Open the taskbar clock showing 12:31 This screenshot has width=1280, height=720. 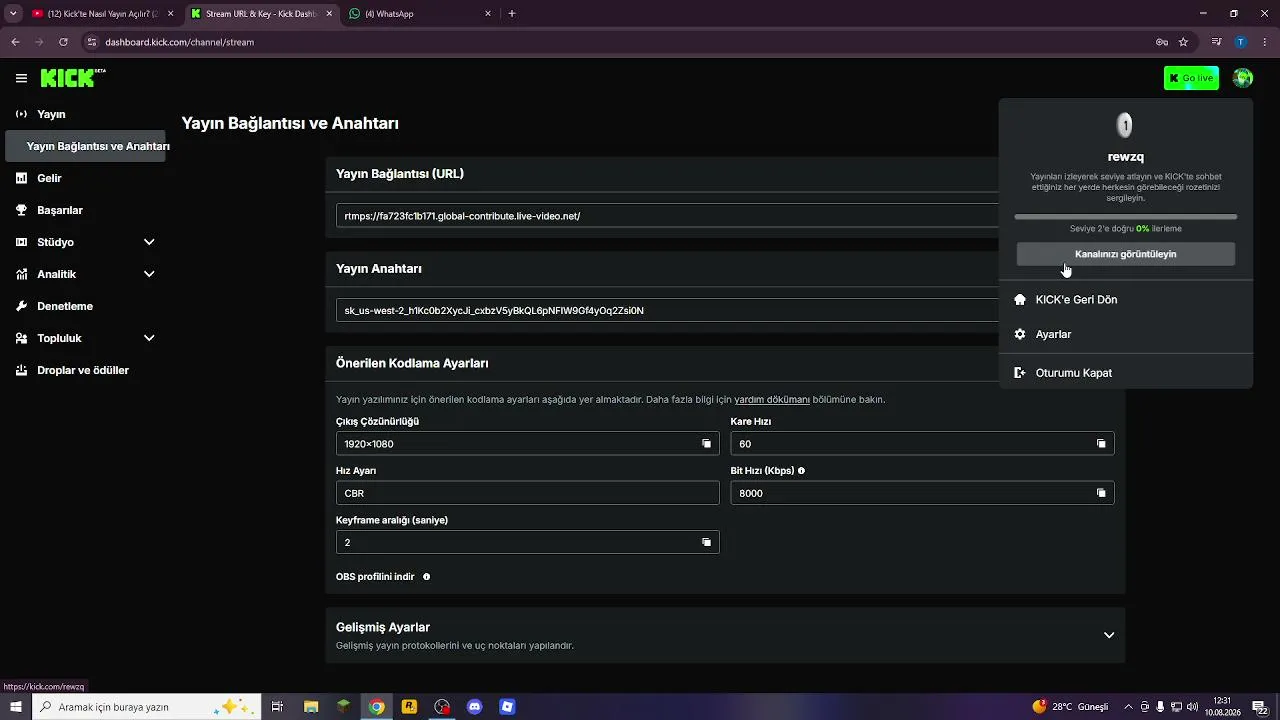[x=1222, y=707]
